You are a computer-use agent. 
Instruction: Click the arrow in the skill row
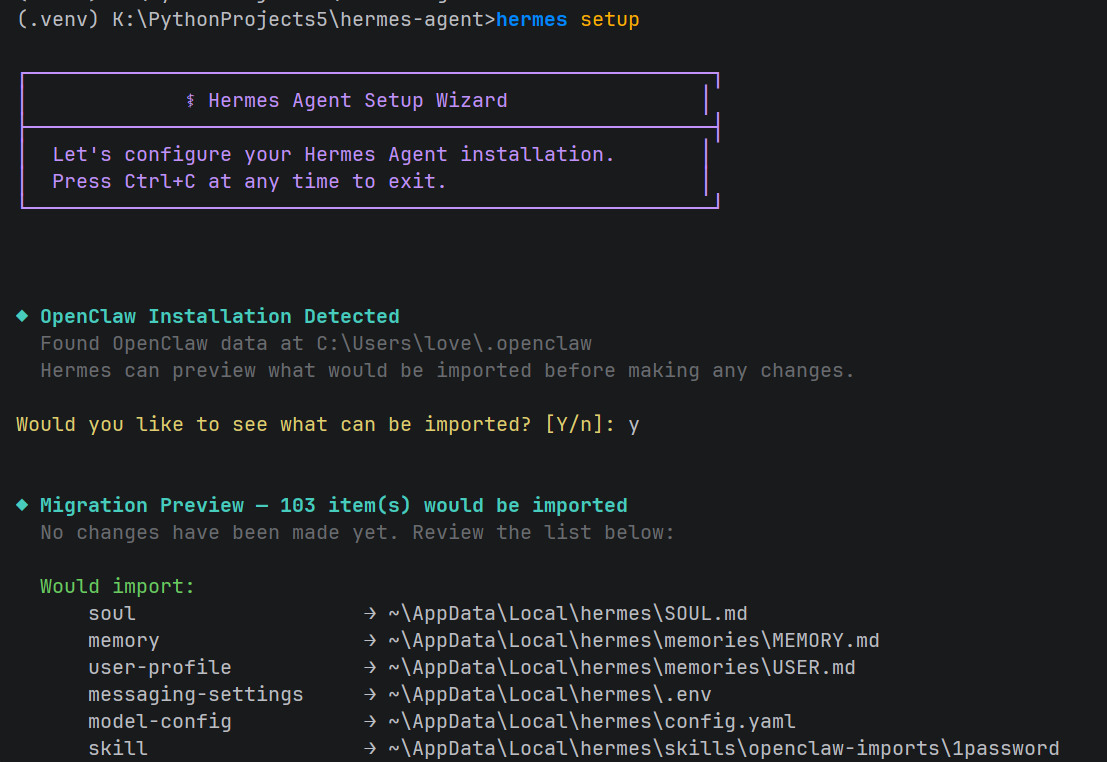coord(370,748)
